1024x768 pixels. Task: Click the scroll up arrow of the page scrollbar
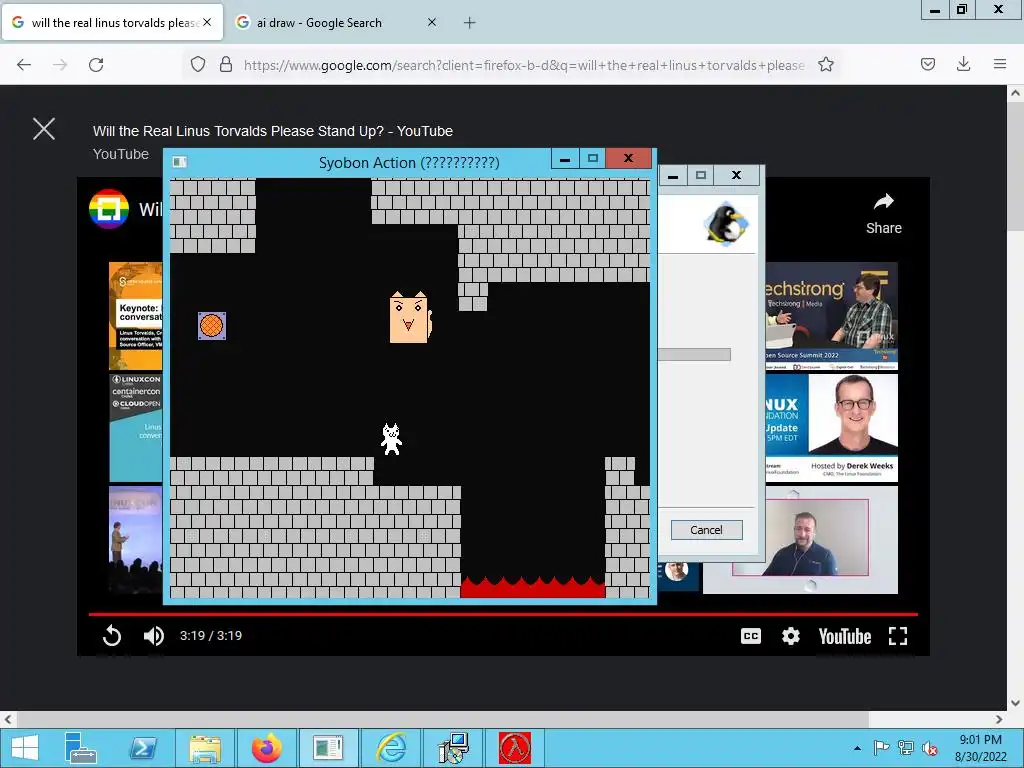tap(1015, 93)
